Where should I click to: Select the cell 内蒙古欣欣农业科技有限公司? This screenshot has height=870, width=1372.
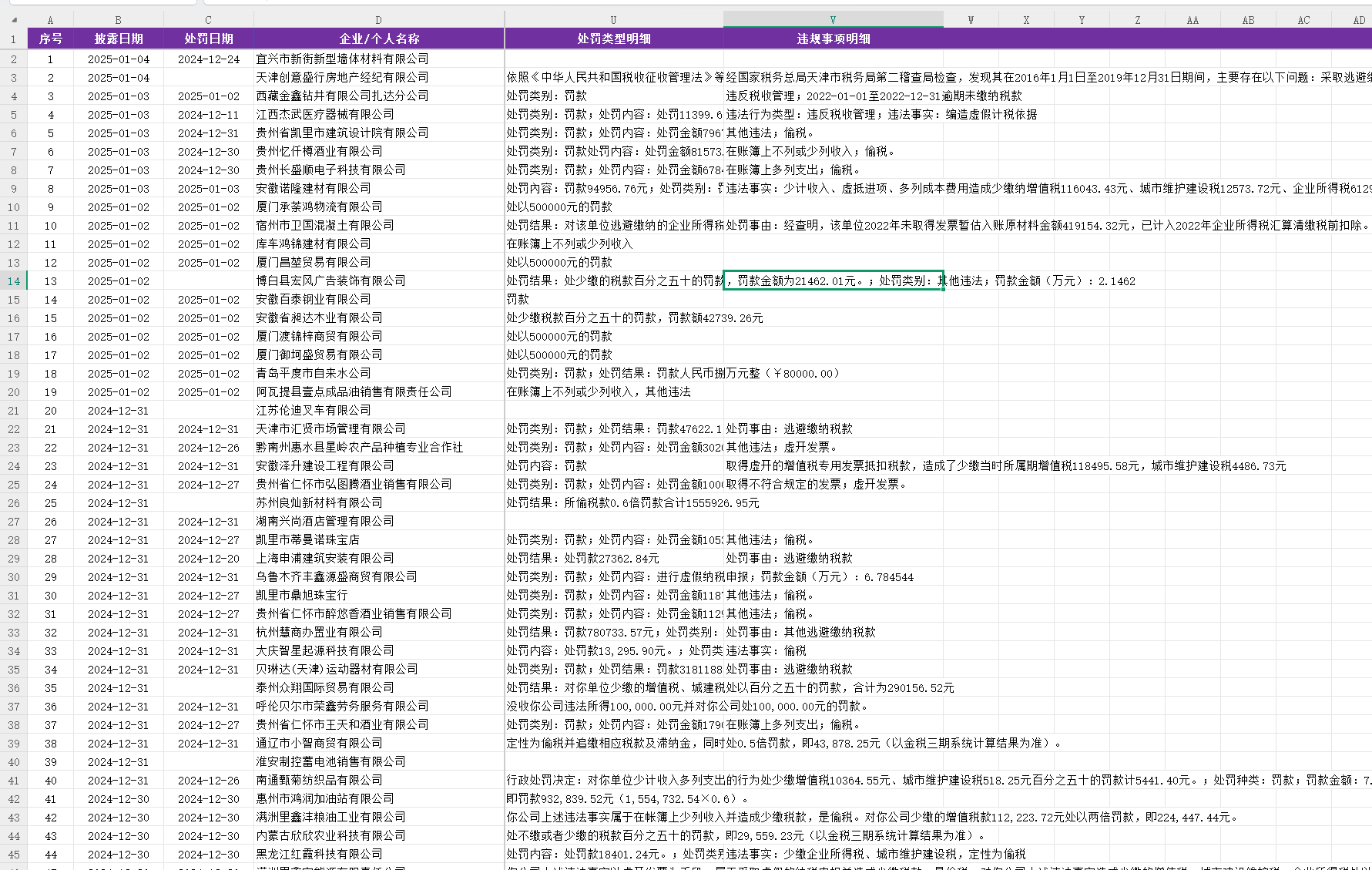point(378,836)
